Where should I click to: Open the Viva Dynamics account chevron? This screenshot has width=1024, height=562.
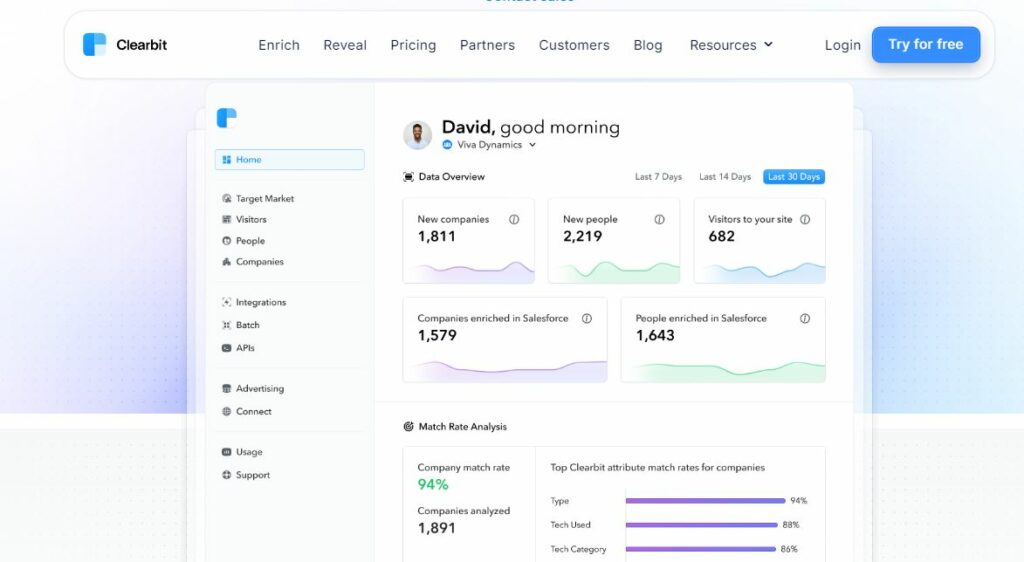click(x=532, y=145)
